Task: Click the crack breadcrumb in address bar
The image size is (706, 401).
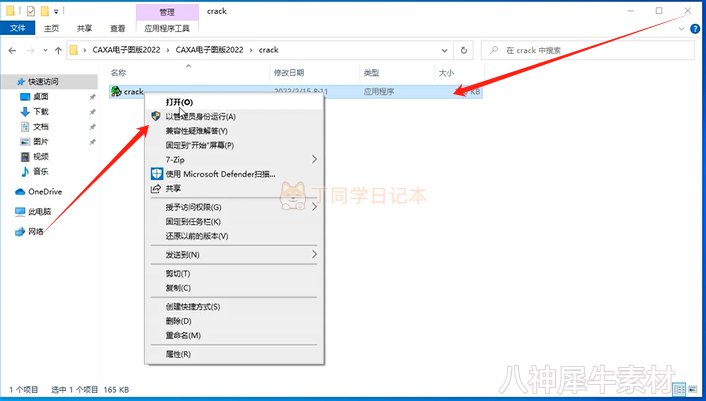Action: [268, 50]
